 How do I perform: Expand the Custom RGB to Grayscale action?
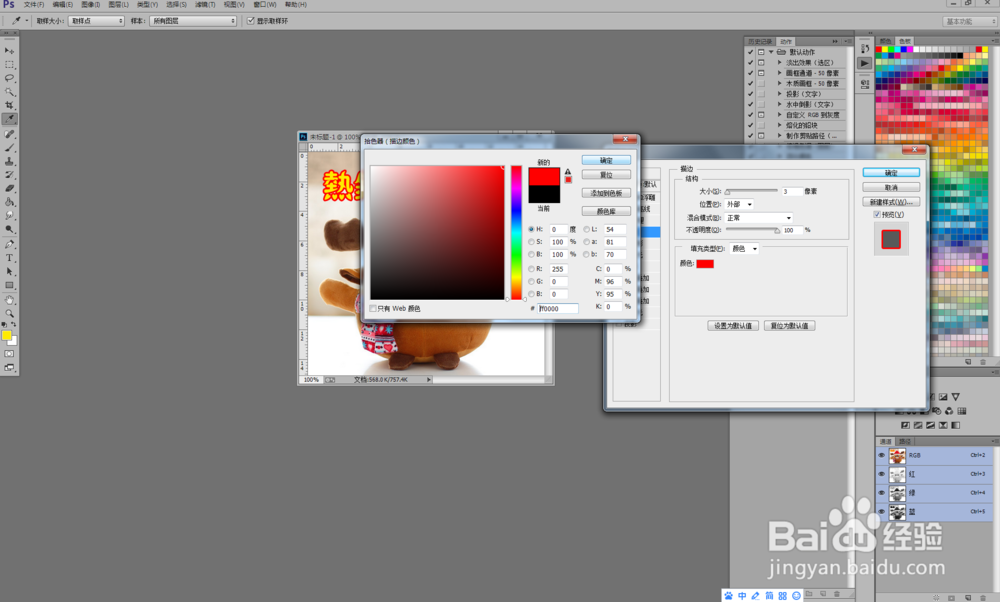(x=779, y=115)
